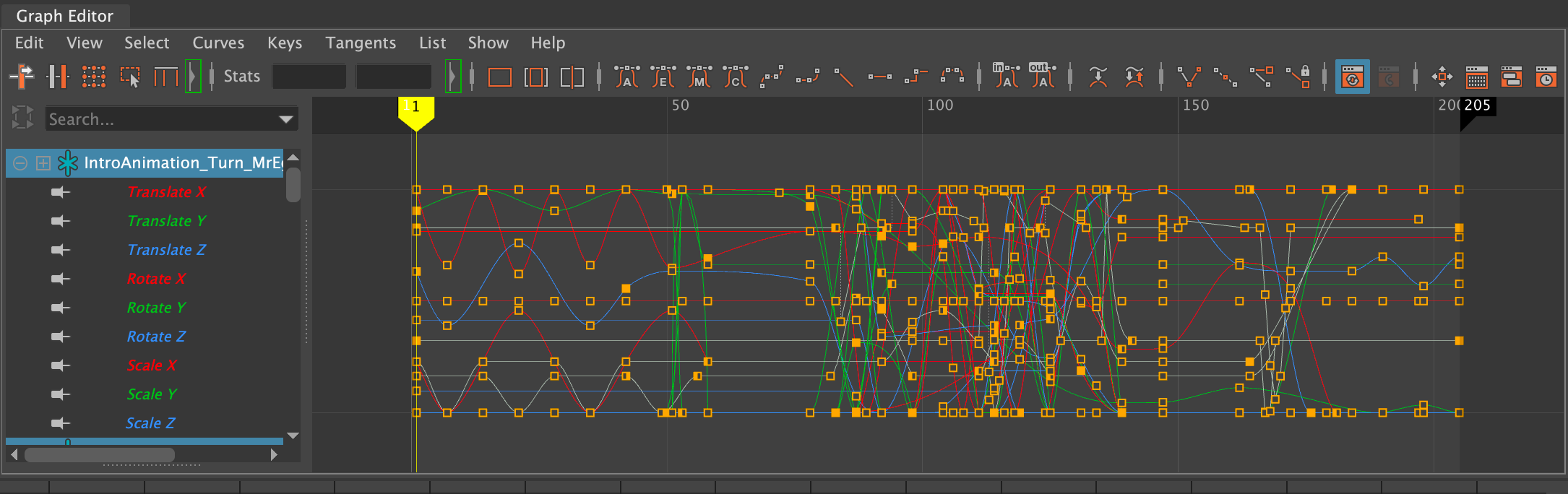
Task: Click the Auto tangents icon
Action: click(x=626, y=77)
